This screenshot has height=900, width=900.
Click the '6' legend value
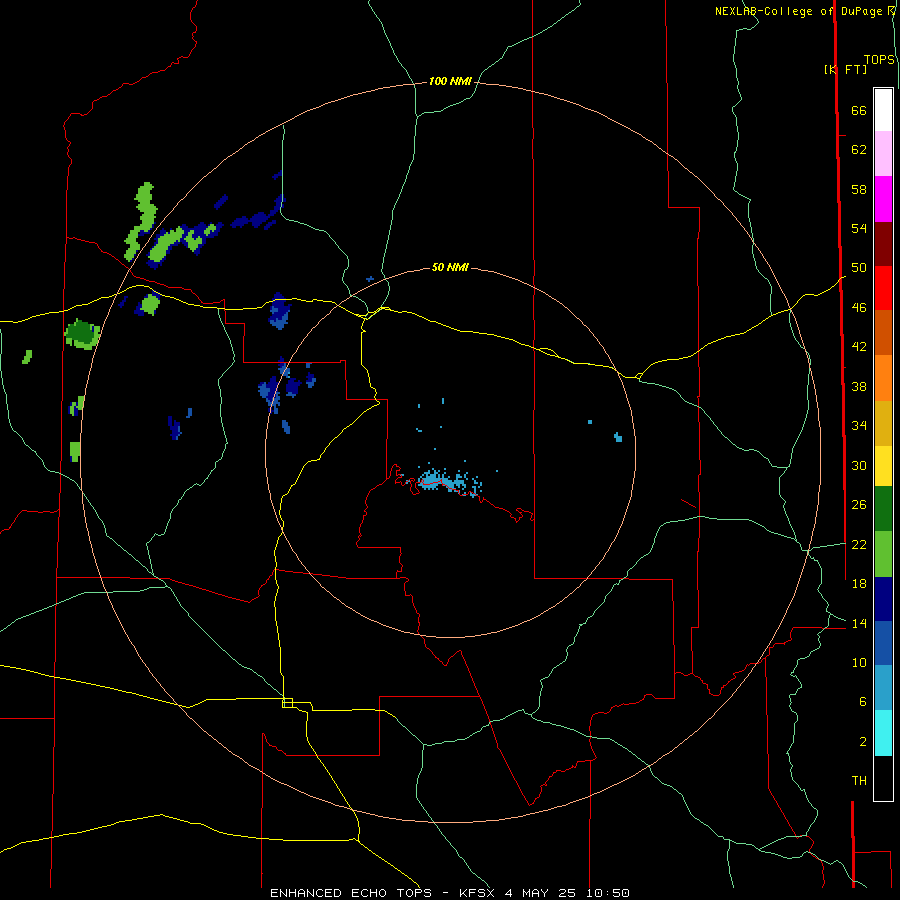pyautogui.click(x=862, y=702)
